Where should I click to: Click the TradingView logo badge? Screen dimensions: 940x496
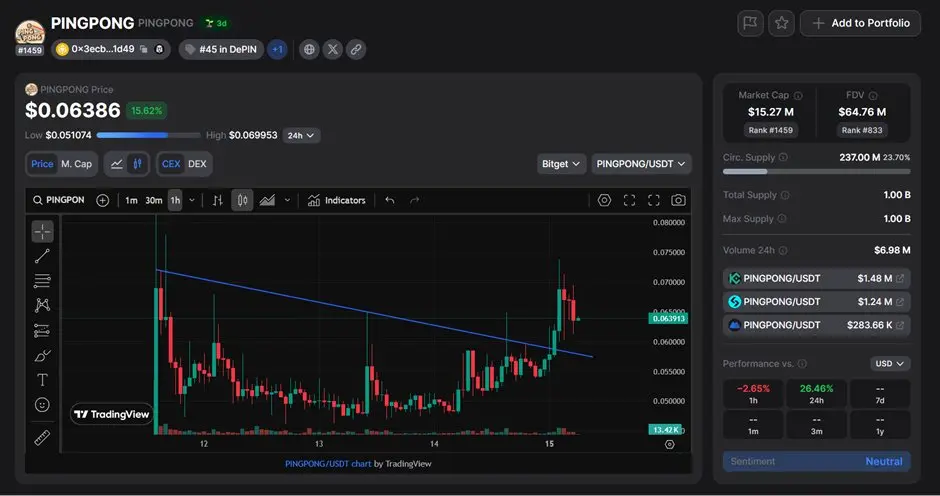pos(112,414)
